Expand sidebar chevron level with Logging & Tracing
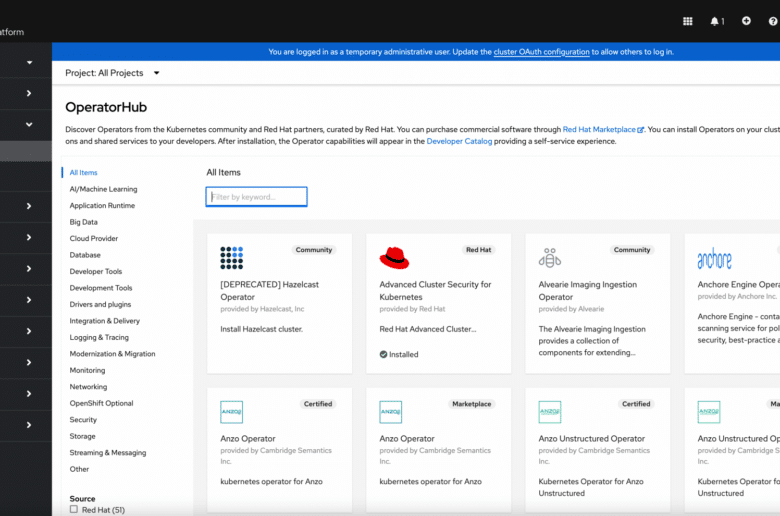This screenshot has width=780, height=516. (x=29, y=331)
